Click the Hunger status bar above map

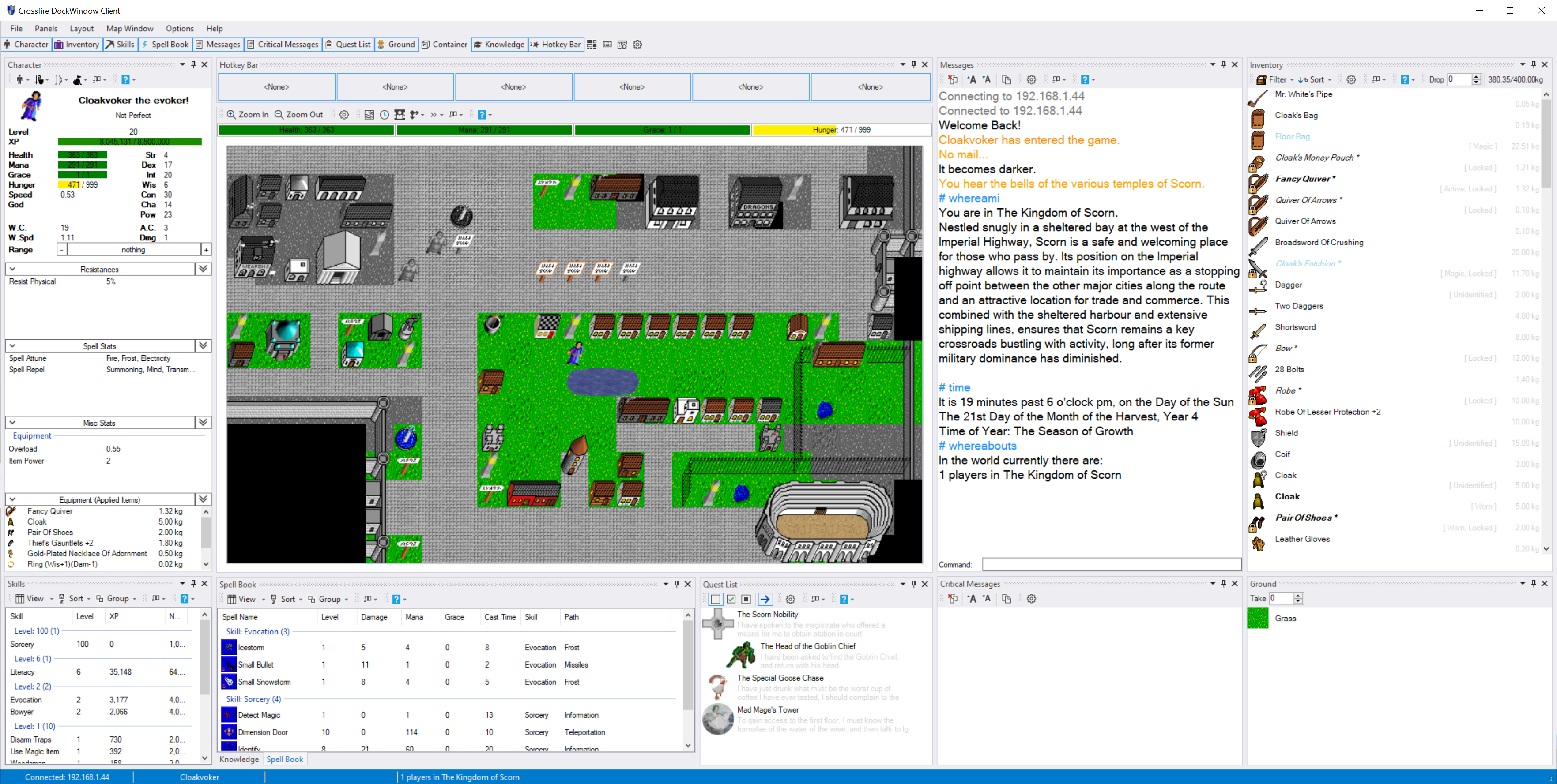coord(841,129)
